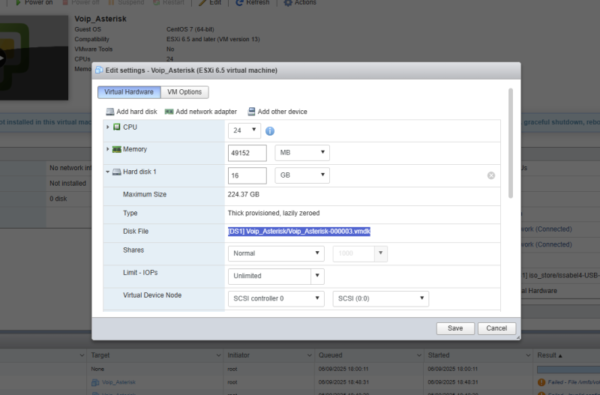Click the network adapter card icon
Viewport: 600px width, 395px height.
[169, 112]
